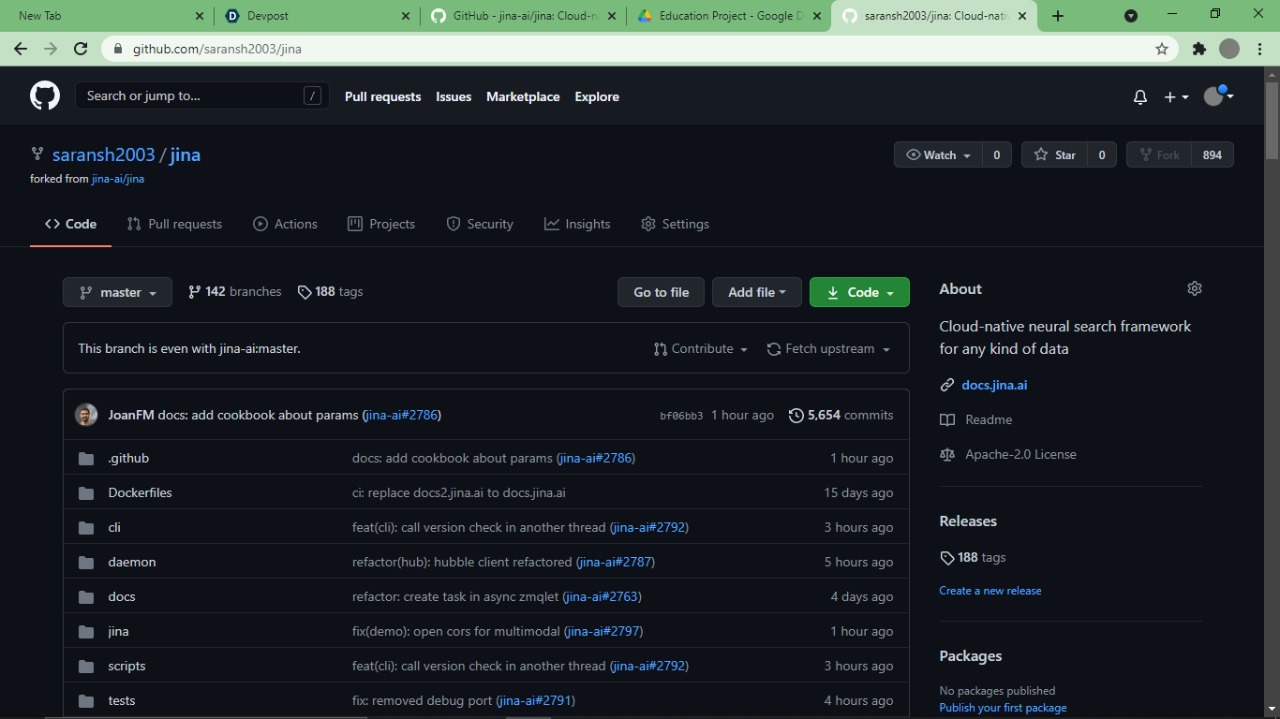
Task: Click the scripts folder icon
Action: [x=86, y=666]
